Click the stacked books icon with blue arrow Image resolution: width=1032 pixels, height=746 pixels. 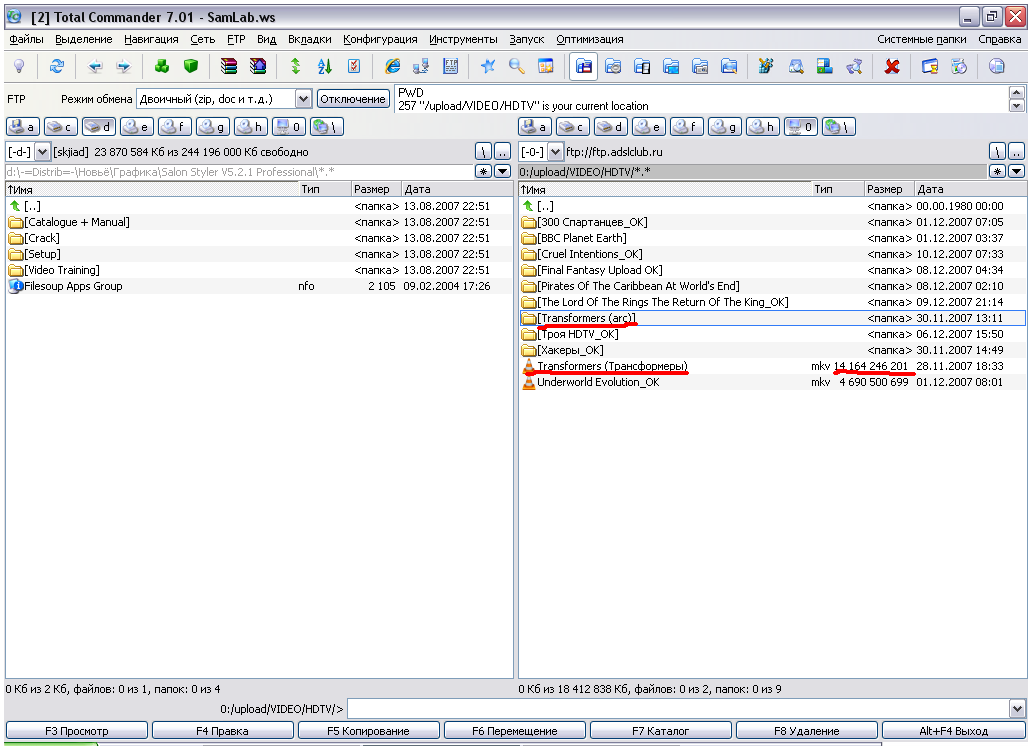tap(258, 67)
